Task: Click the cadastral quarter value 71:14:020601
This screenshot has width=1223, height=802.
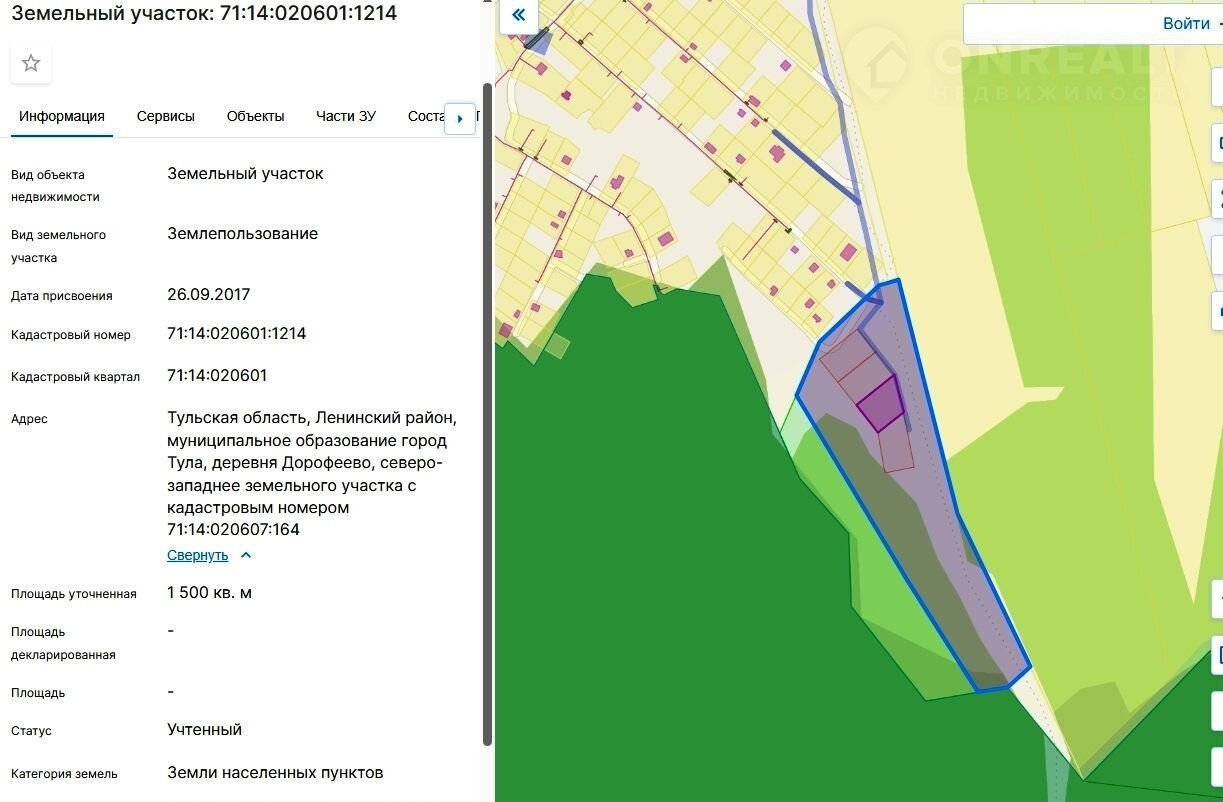Action: click(217, 376)
